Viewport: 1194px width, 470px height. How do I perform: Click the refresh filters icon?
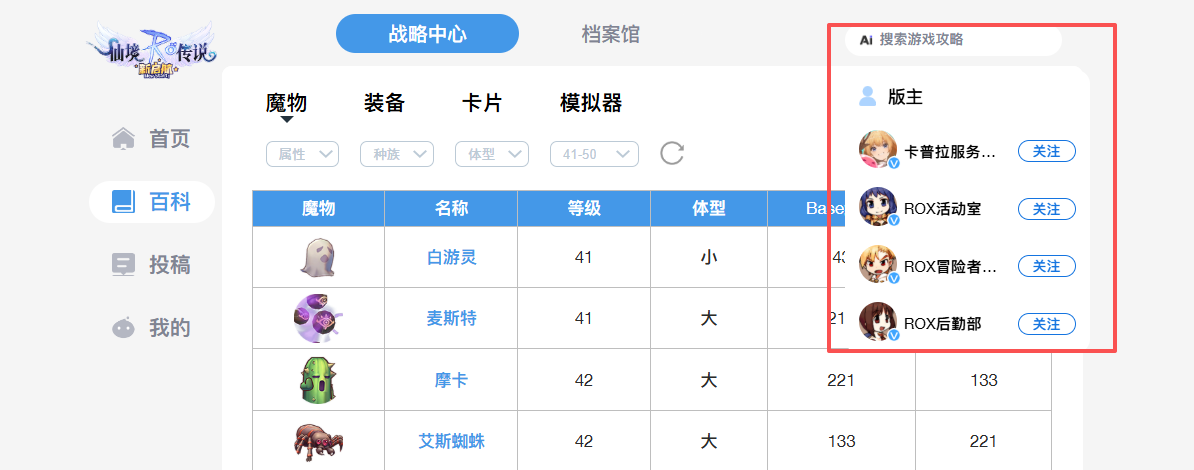coord(672,153)
